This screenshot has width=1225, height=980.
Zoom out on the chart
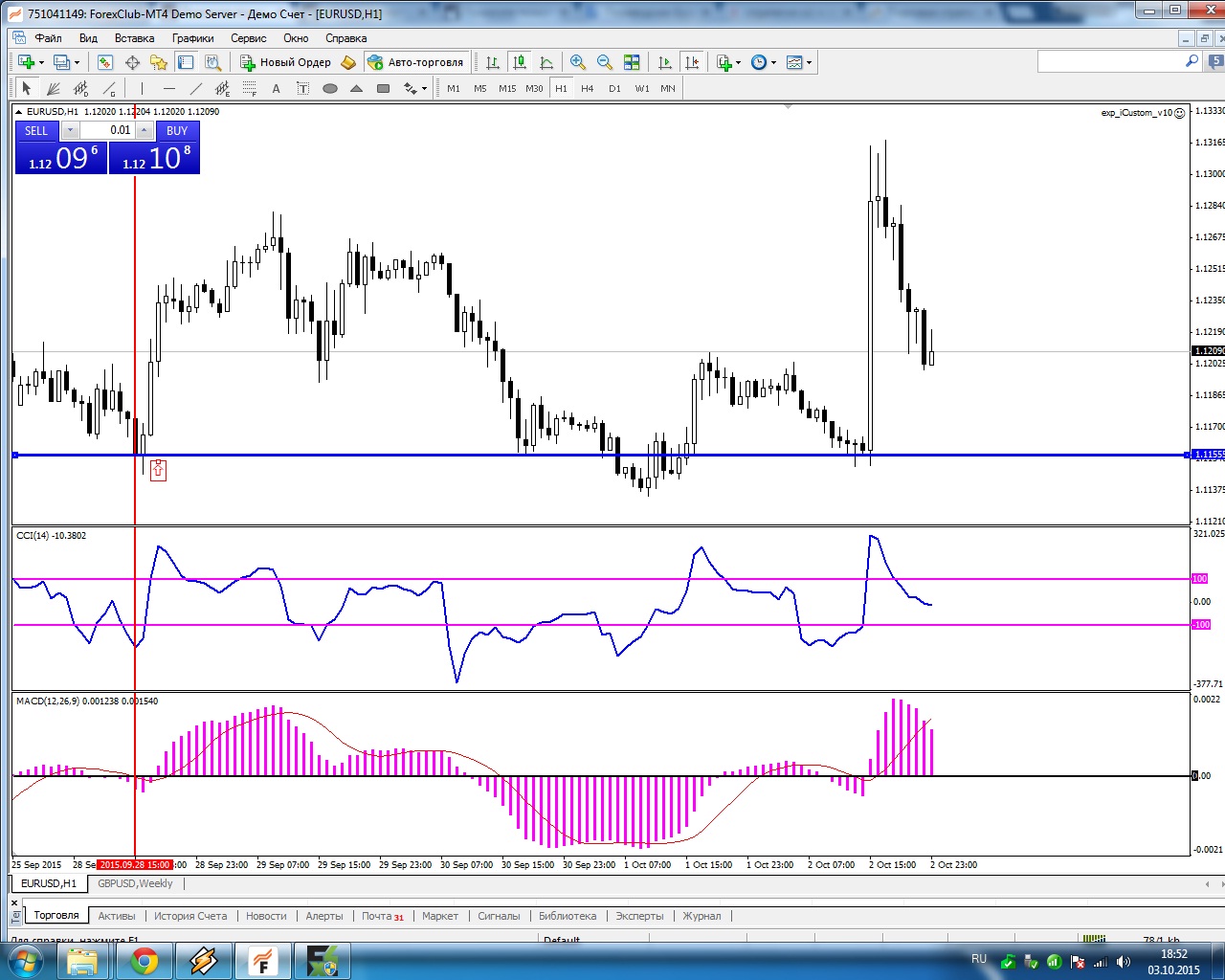tap(605, 62)
